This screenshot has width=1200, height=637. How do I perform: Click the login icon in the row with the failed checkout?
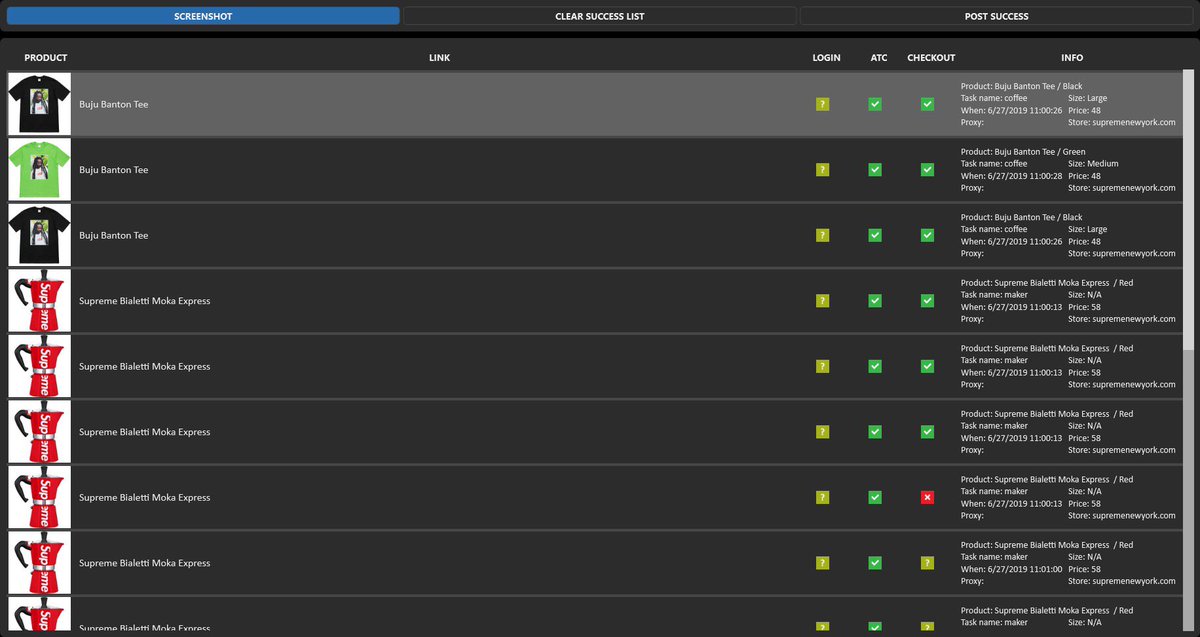(x=822, y=497)
